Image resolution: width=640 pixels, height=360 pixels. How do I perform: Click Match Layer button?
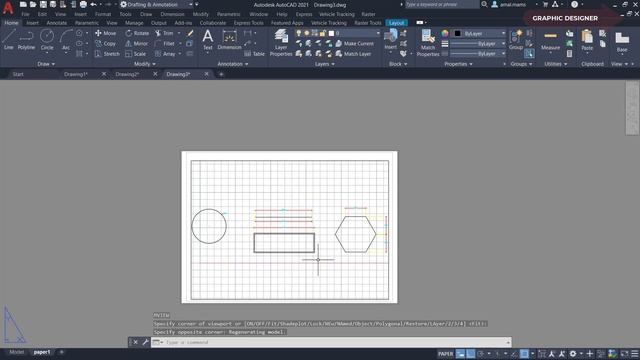tap(354, 53)
